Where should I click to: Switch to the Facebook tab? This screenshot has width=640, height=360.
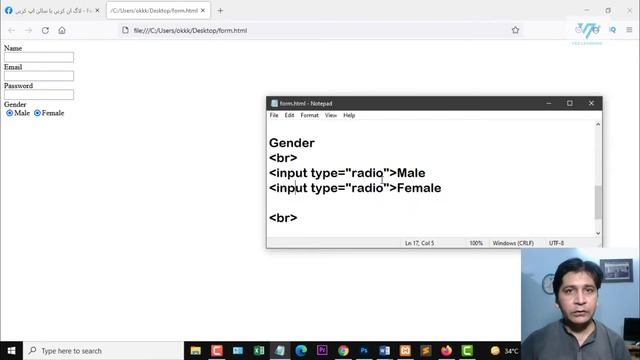point(52,11)
